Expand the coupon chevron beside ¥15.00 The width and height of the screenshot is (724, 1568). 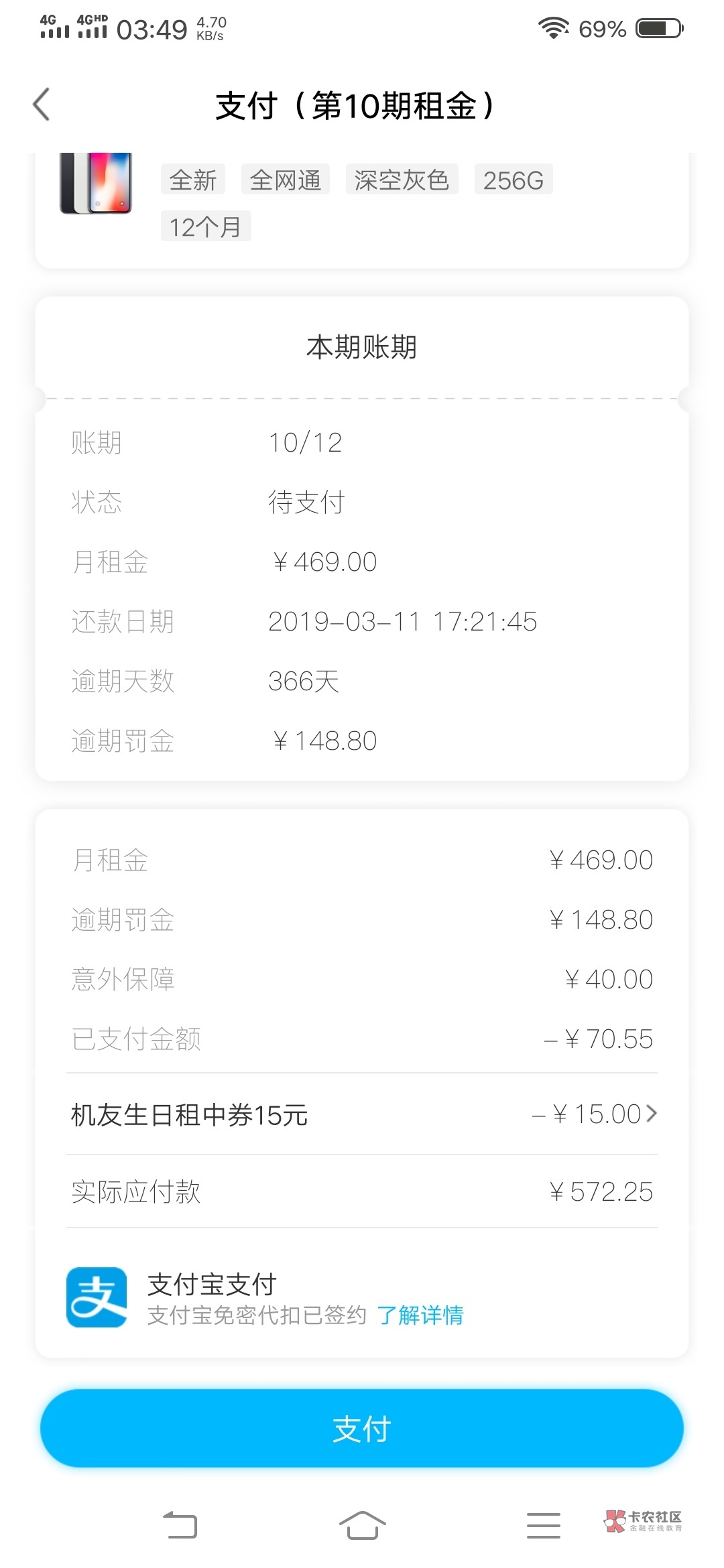pos(652,1114)
